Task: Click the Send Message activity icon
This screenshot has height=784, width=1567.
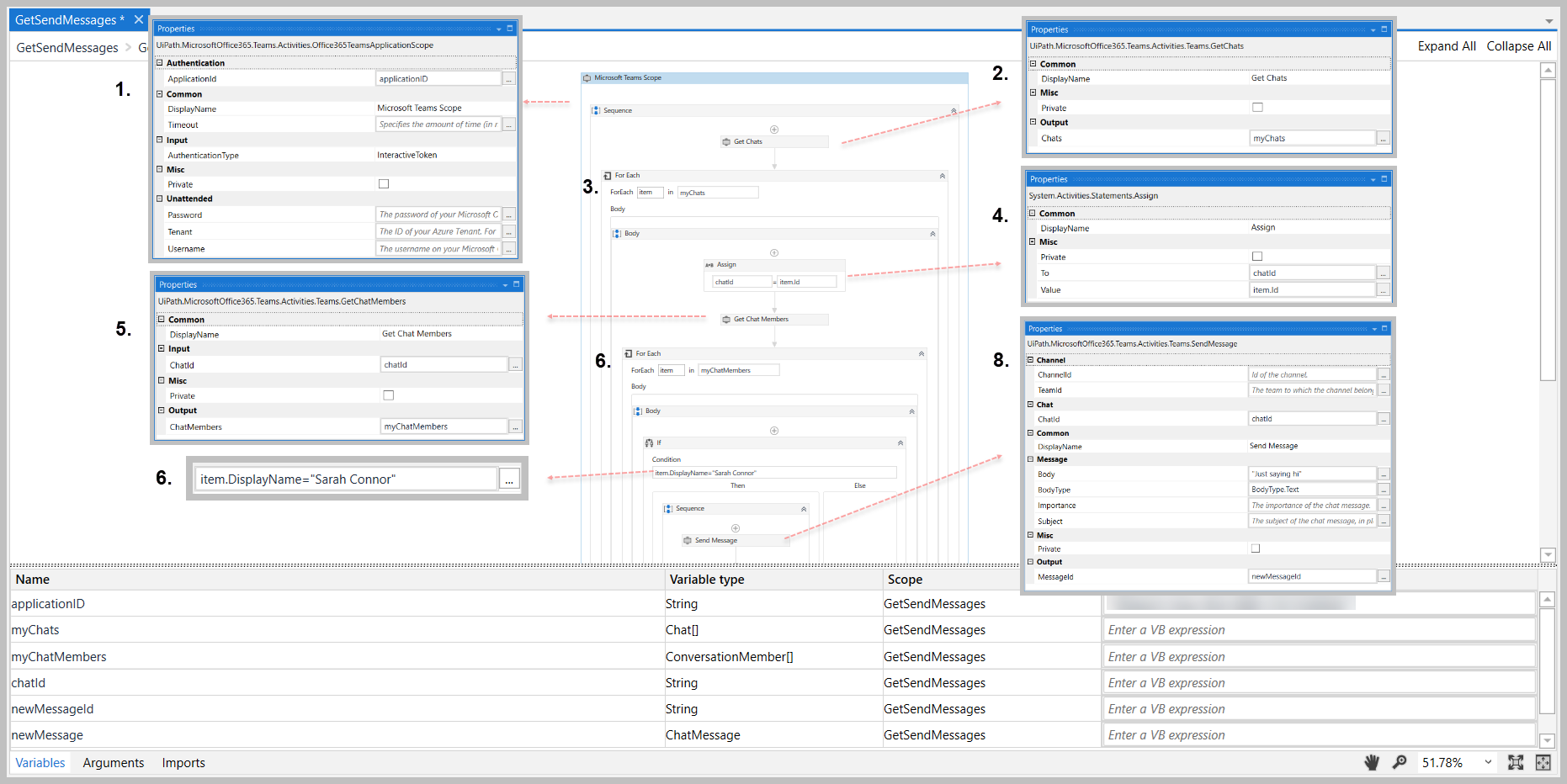Action: (688, 540)
